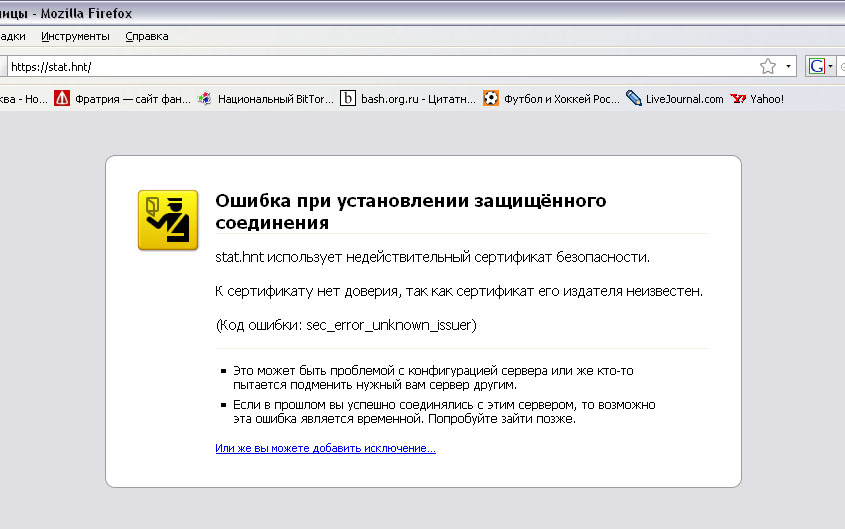The image size is (845, 529).
Task: Open the address bar history dropdown arrow
Action: pyautogui.click(x=789, y=66)
